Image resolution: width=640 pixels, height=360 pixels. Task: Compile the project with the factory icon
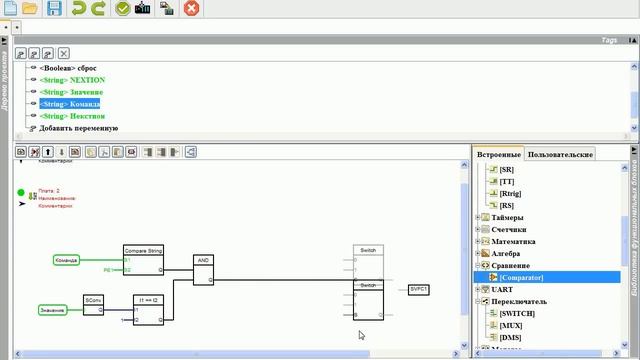[142, 8]
